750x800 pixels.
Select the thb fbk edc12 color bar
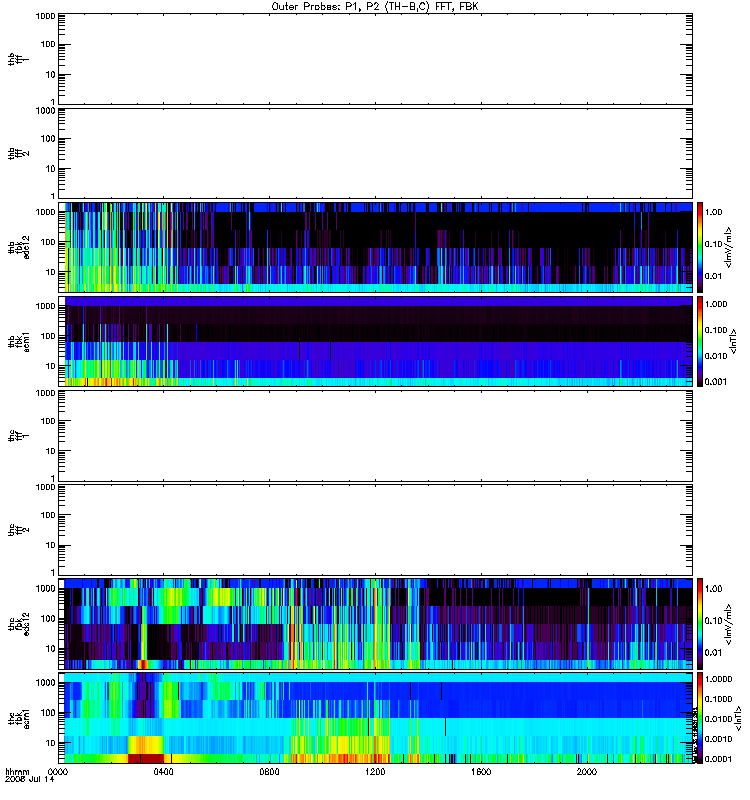point(700,247)
